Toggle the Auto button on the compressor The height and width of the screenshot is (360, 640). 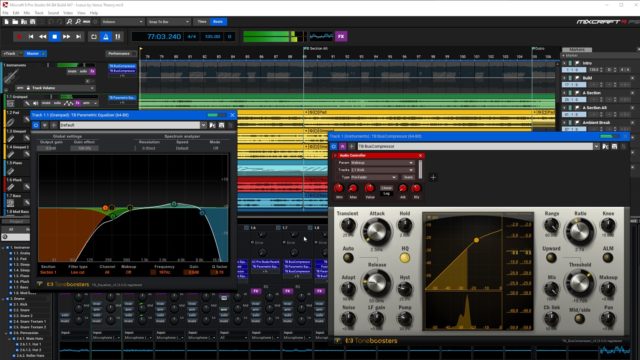tap(348, 258)
